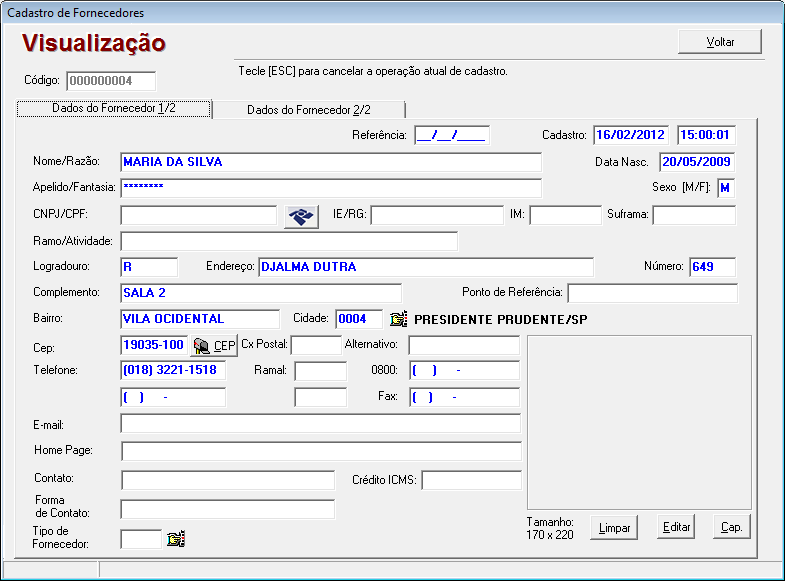
Task: Click the empty photo preview area
Action: pos(639,421)
